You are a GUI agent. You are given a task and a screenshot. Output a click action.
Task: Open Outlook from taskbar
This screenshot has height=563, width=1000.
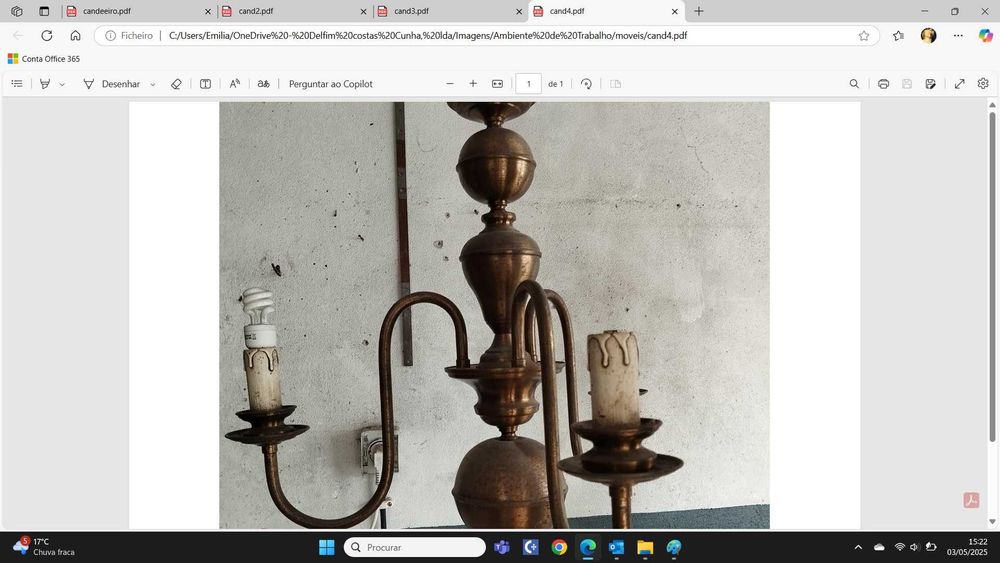[x=616, y=547]
